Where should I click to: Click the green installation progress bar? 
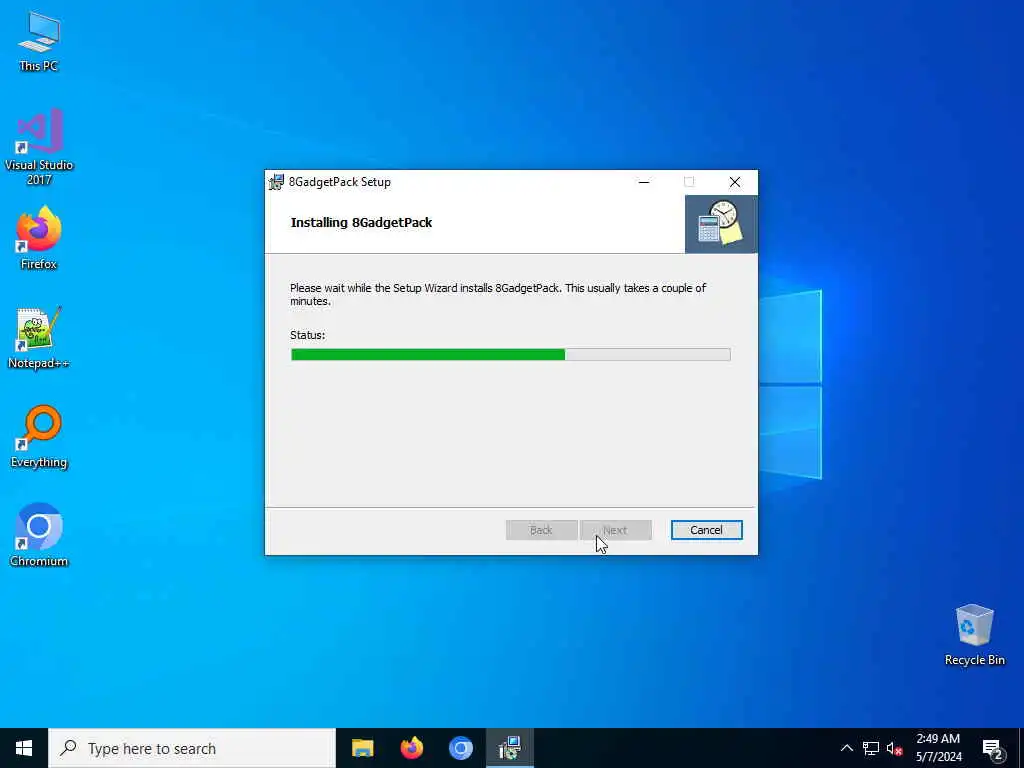(510, 355)
